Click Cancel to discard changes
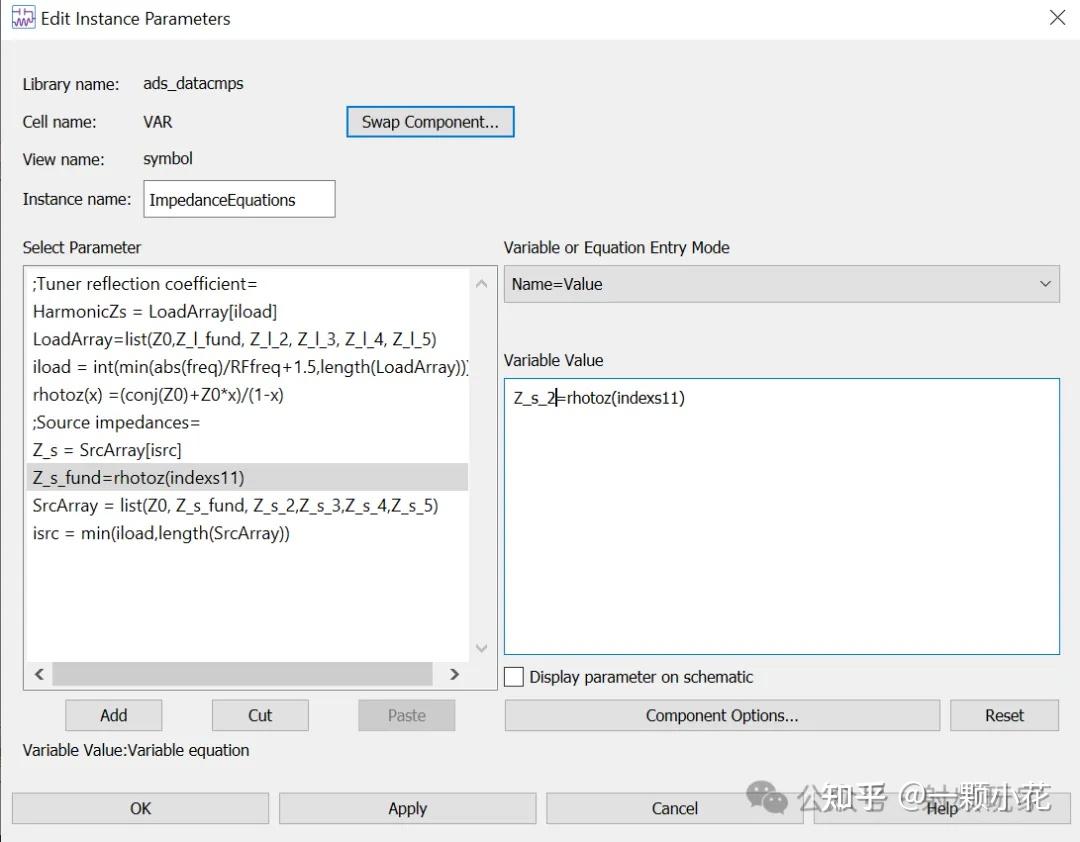The image size is (1080, 842). pos(674,808)
